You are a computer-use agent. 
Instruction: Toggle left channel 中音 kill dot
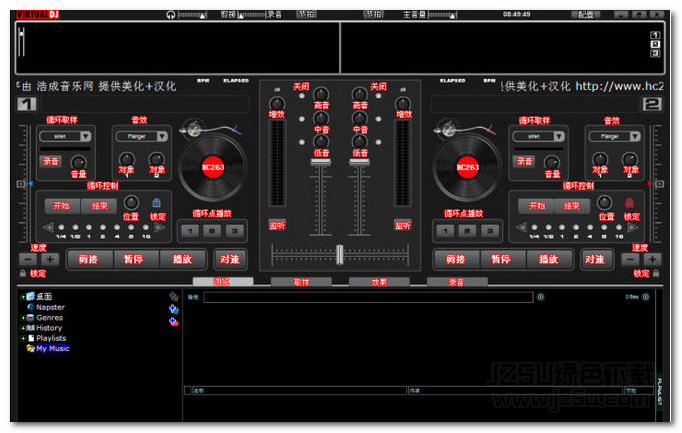point(301,119)
